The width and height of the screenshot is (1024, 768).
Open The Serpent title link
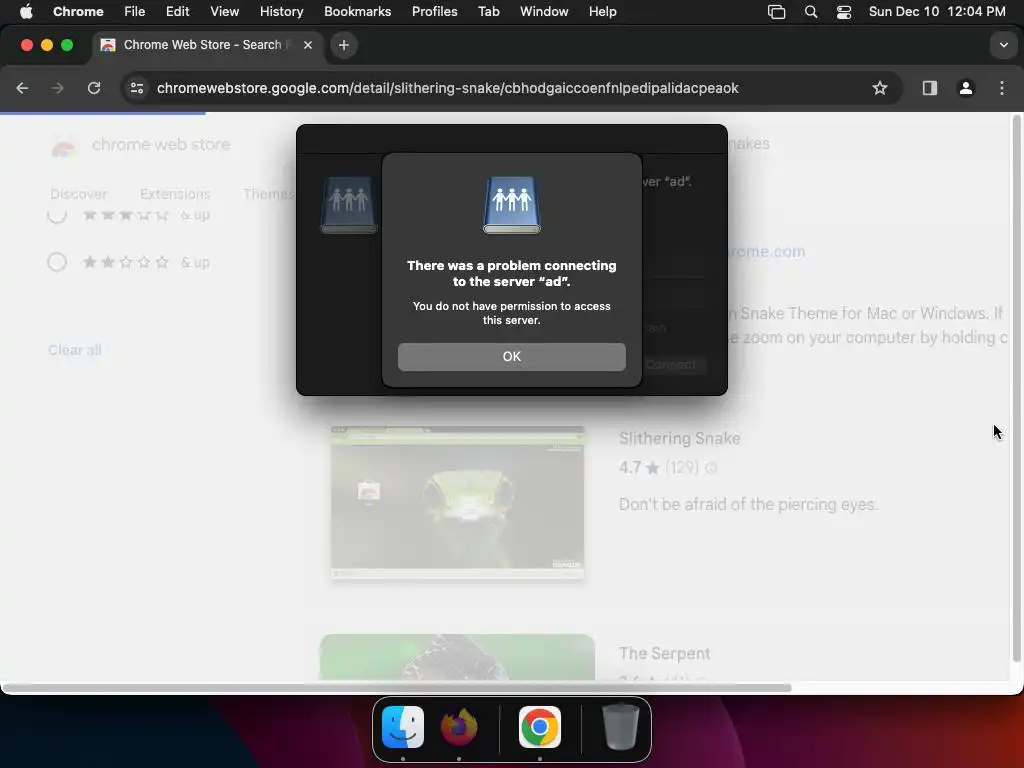coord(664,654)
